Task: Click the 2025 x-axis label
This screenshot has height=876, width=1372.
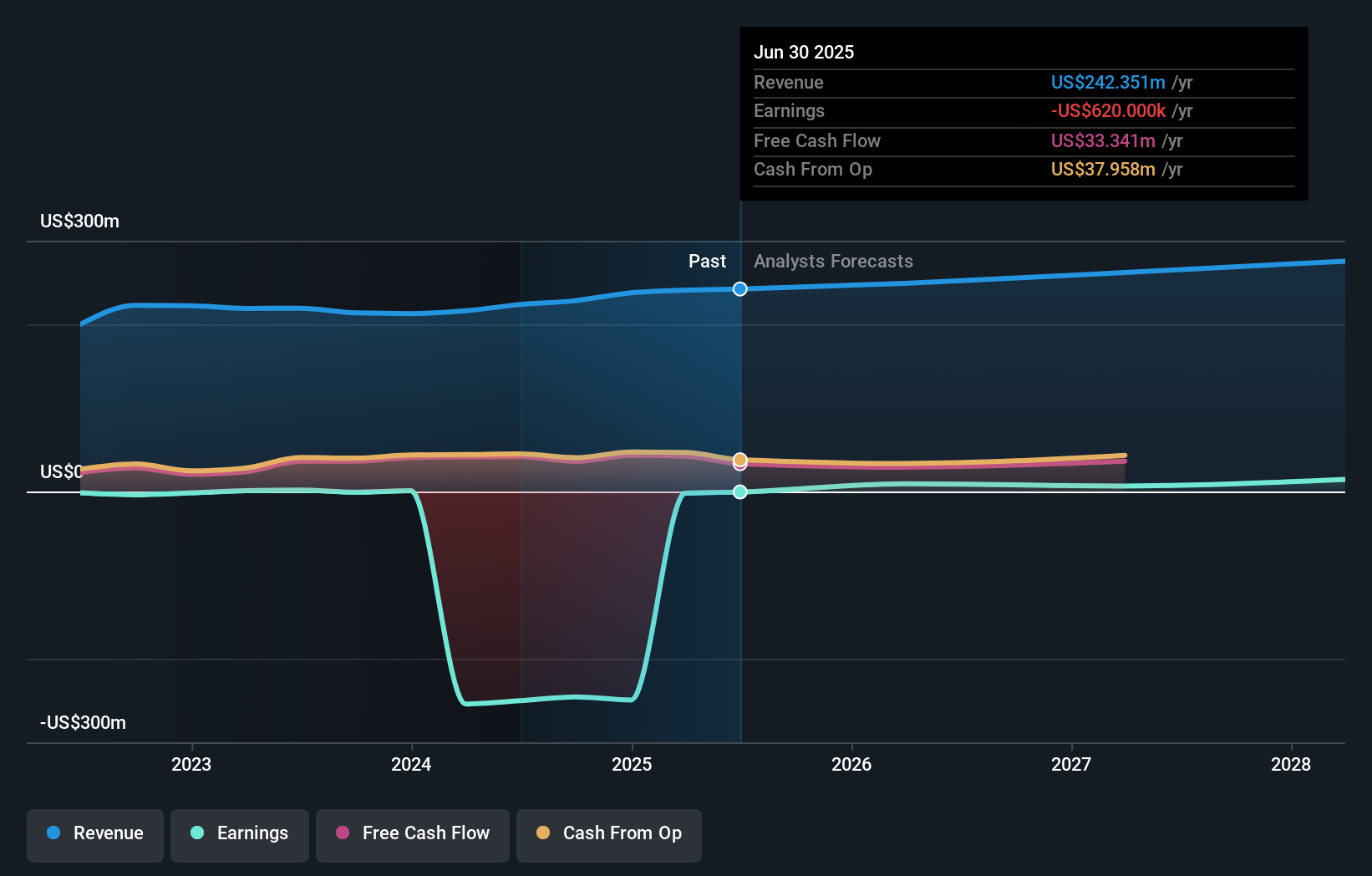Action: coord(632,764)
